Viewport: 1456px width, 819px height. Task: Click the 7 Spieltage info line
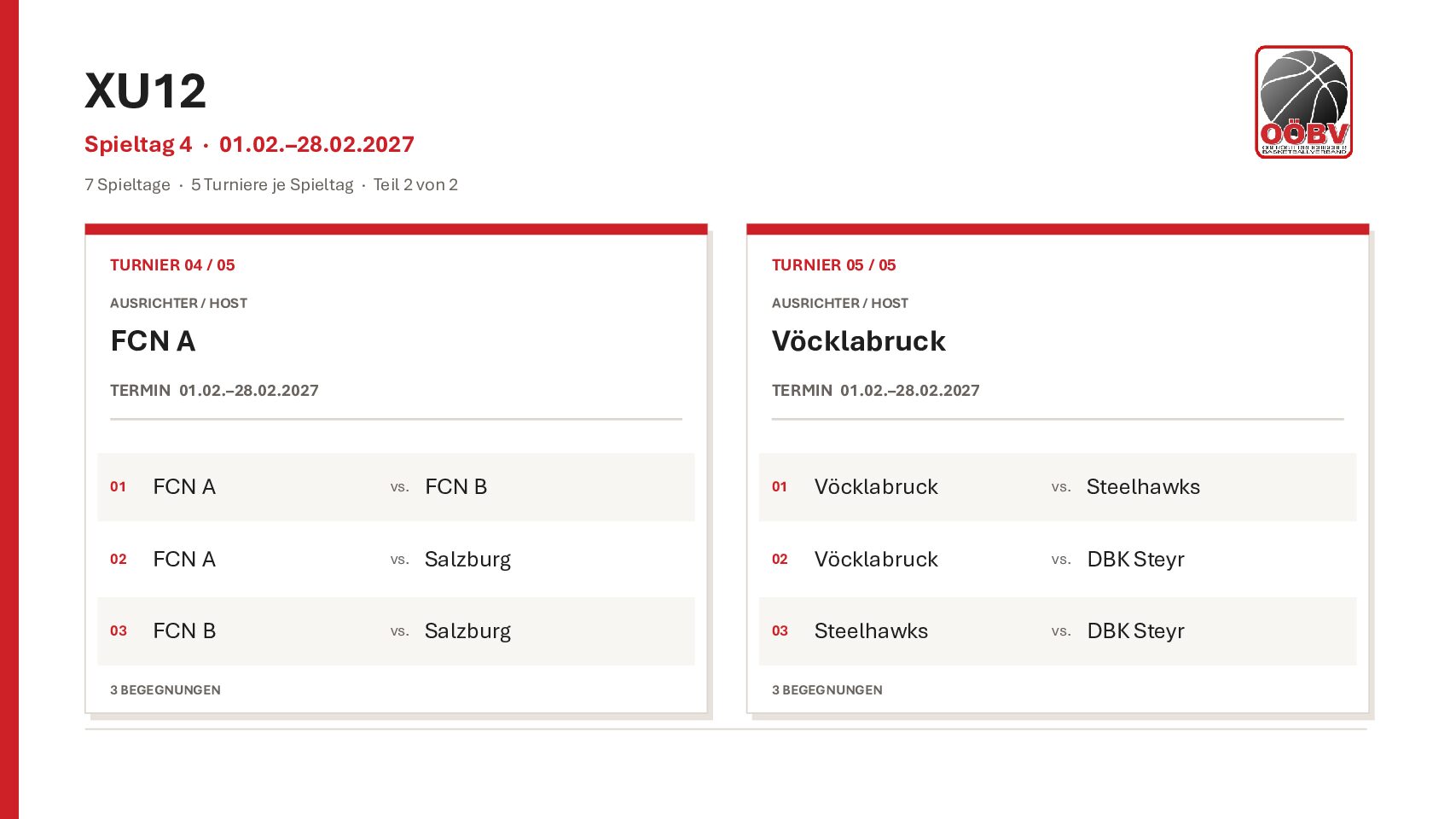coord(127,185)
